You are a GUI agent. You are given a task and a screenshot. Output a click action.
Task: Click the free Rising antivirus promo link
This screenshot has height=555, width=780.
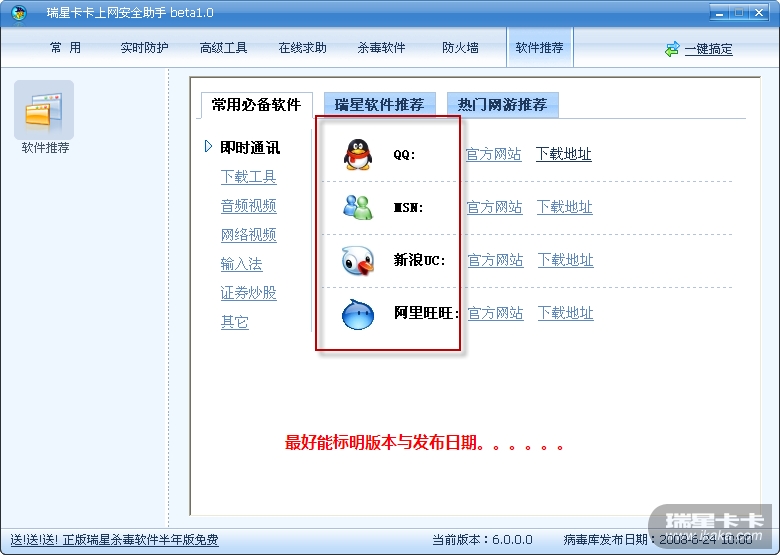(x=114, y=540)
